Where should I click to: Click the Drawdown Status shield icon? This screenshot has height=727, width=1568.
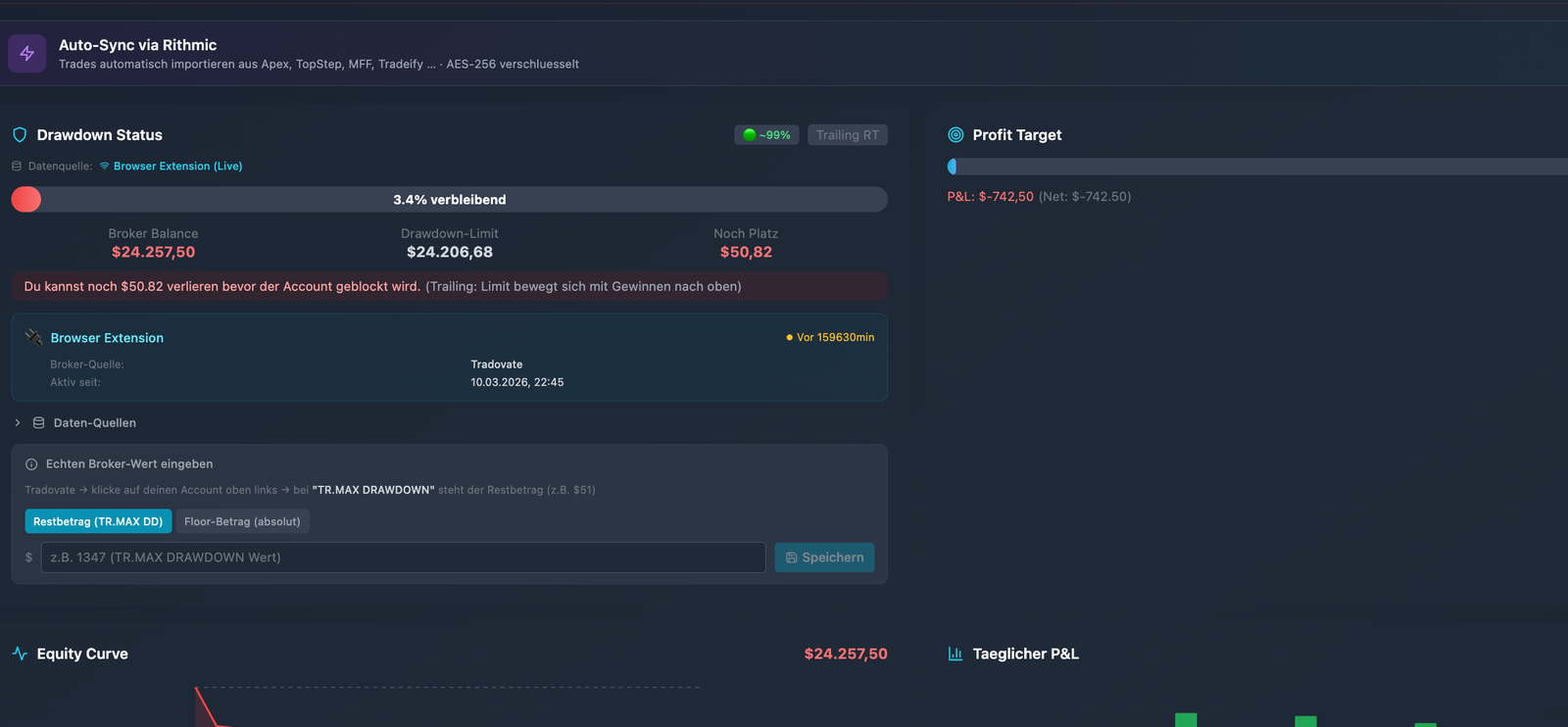(20, 135)
